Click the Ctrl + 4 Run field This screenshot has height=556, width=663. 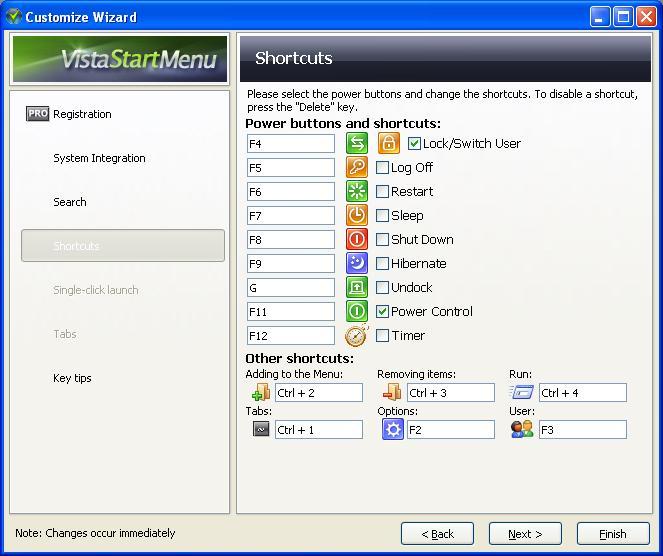tap(583, 393)
